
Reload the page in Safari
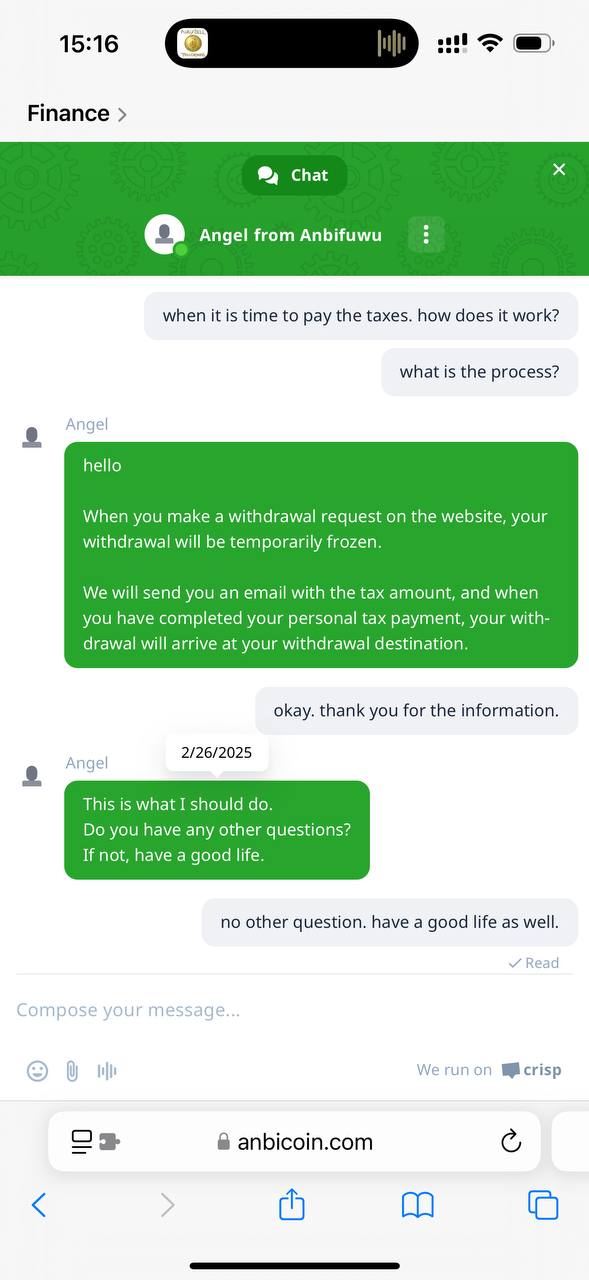(x=511, y=1141)
